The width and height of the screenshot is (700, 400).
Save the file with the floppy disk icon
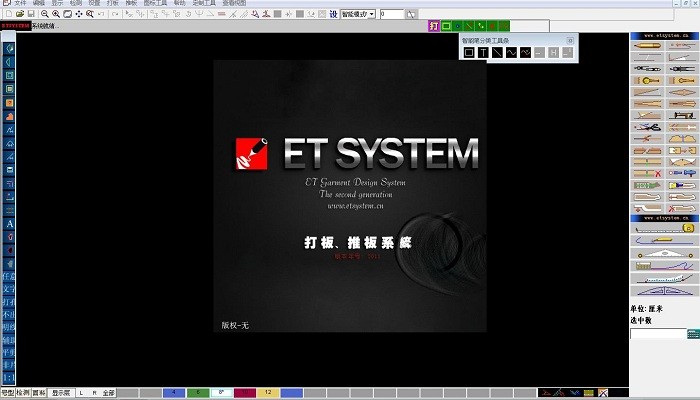click(31, 14)
